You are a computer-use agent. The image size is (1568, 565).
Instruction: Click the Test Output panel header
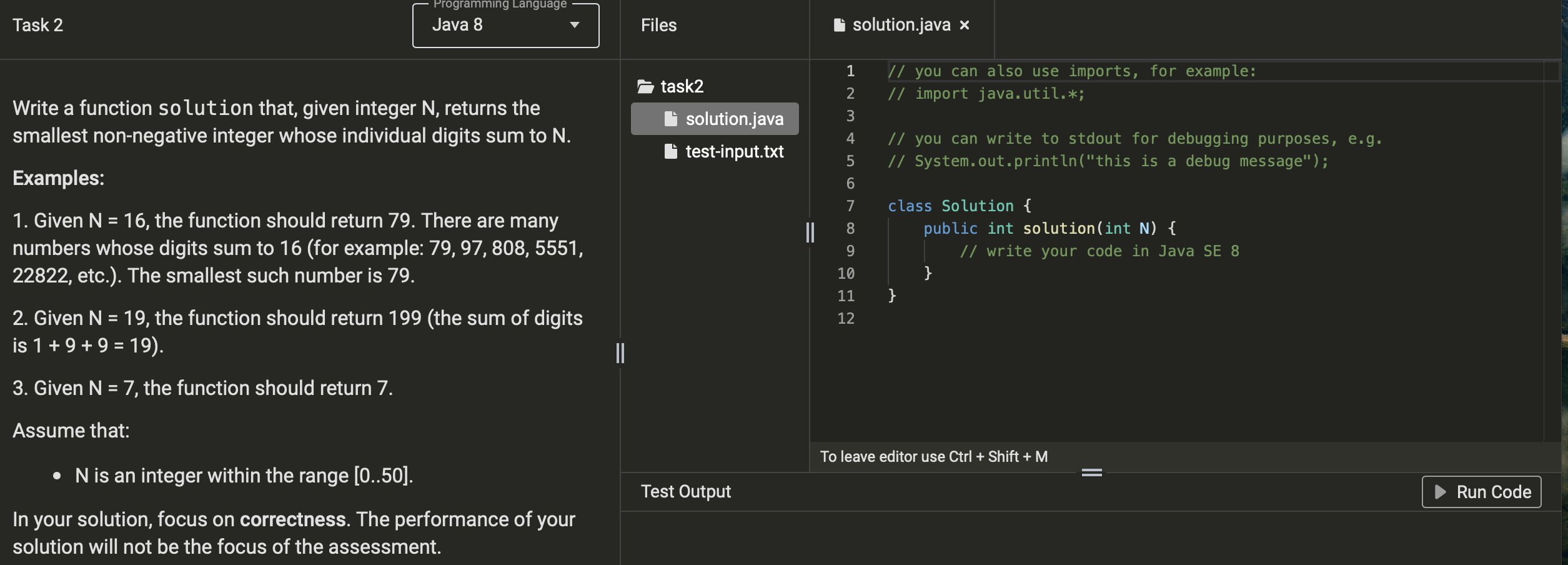coord(686,492)
